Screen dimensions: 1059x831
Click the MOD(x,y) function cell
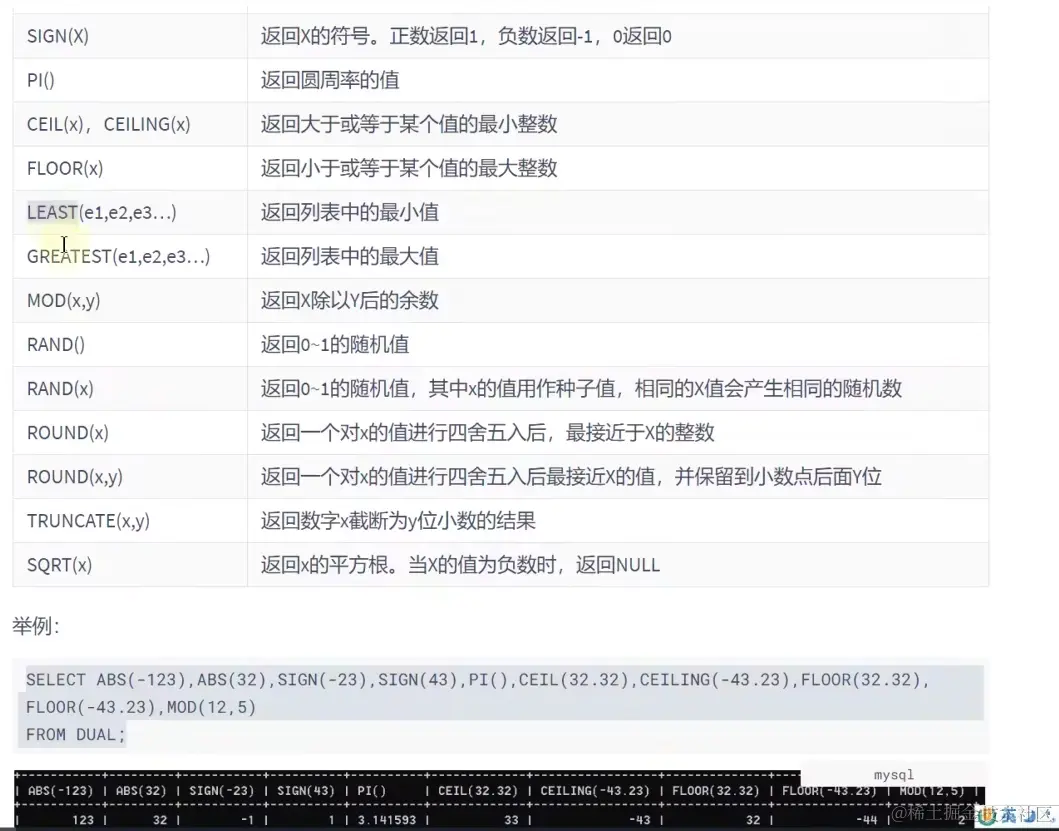click(x=130, y=300)
